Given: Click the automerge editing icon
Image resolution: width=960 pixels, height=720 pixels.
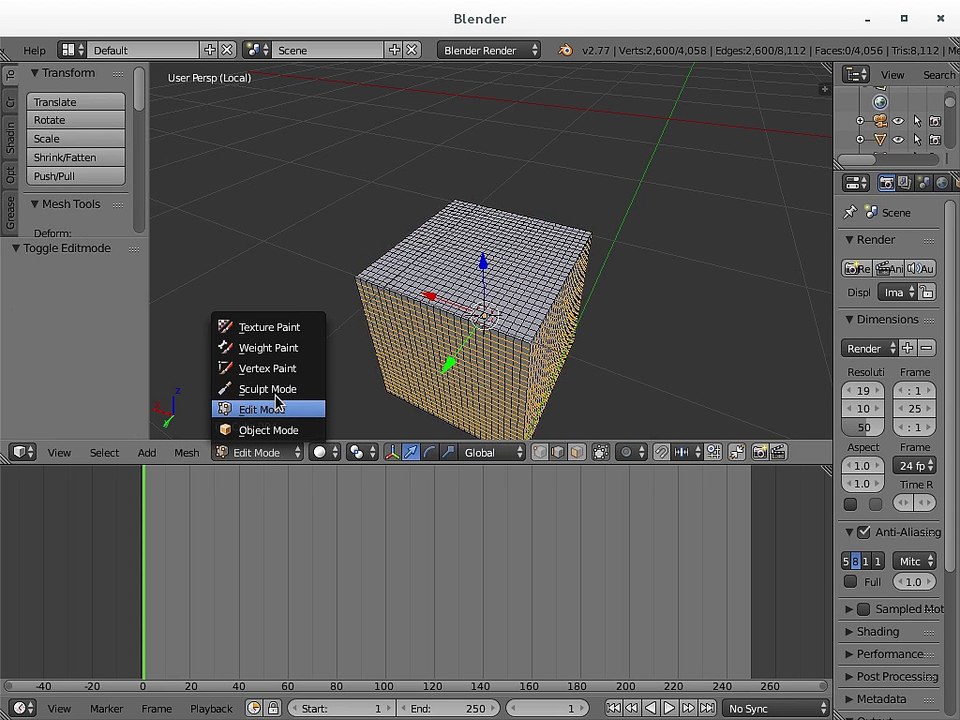Looking at the screenshot, I should point(737,452).
